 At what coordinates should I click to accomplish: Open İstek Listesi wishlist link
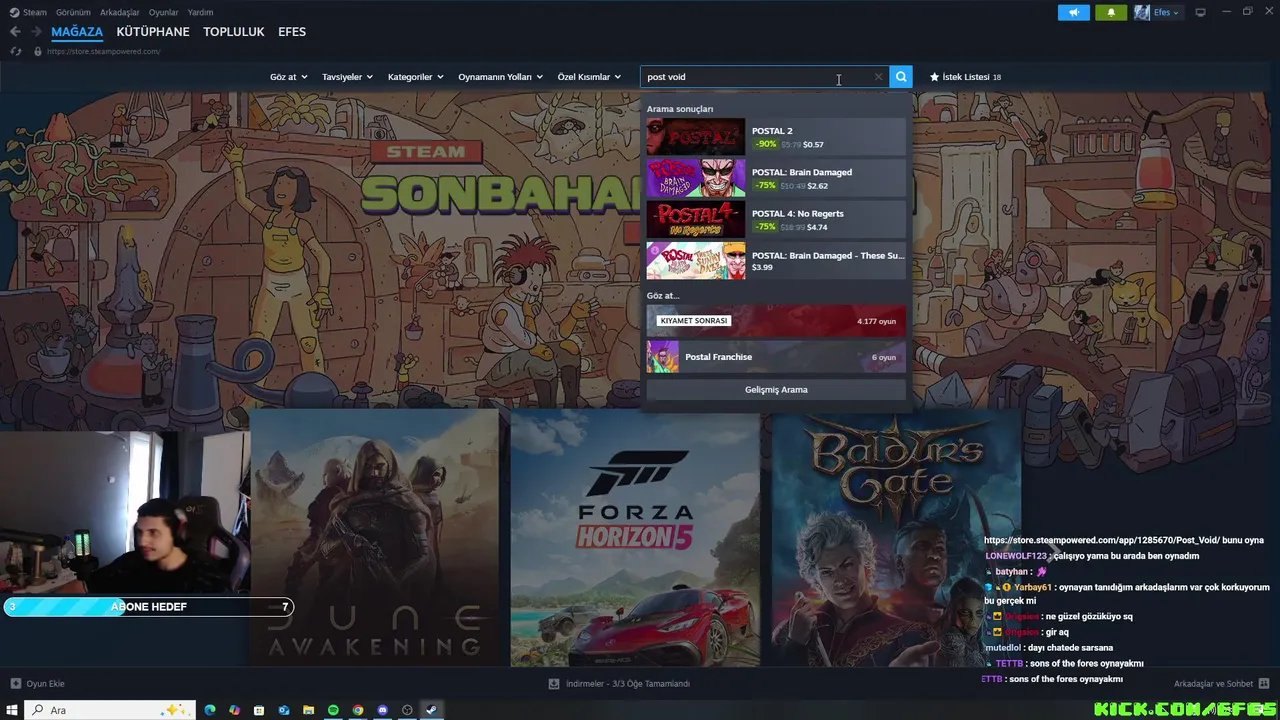point(966,77)
